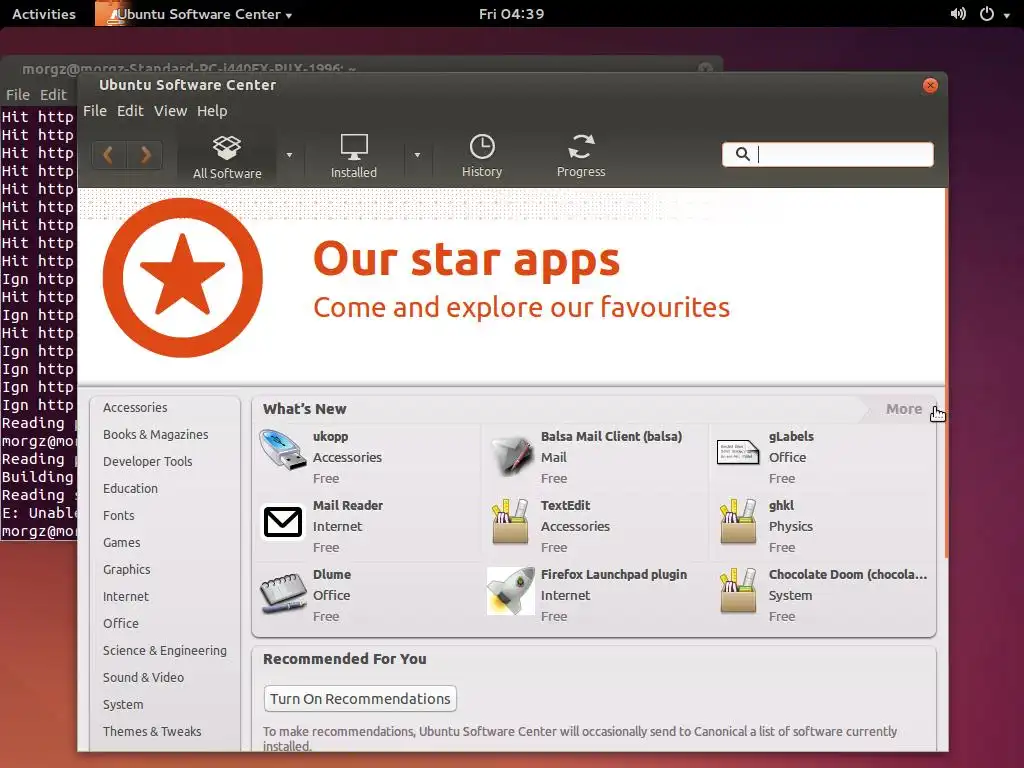1024x768 pixels.
Task: Open the View menu
Action: click(x=170, y=111)
